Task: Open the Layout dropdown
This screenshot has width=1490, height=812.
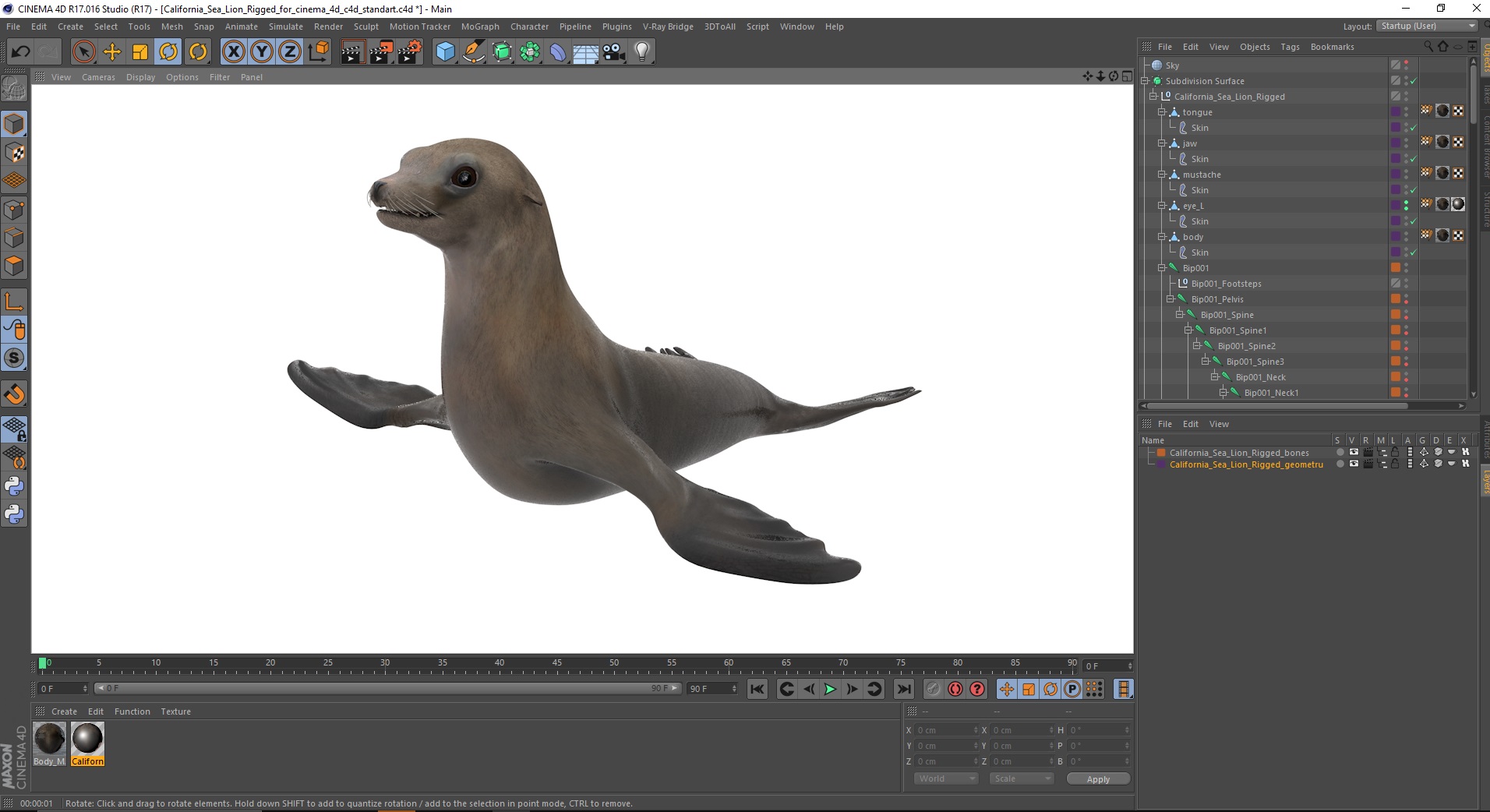Action: pyautogui.click(x=1428, y=26)
